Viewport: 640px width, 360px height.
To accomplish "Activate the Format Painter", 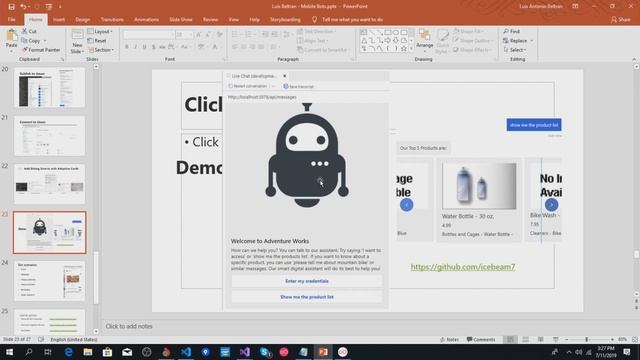I will click(41, 50).
